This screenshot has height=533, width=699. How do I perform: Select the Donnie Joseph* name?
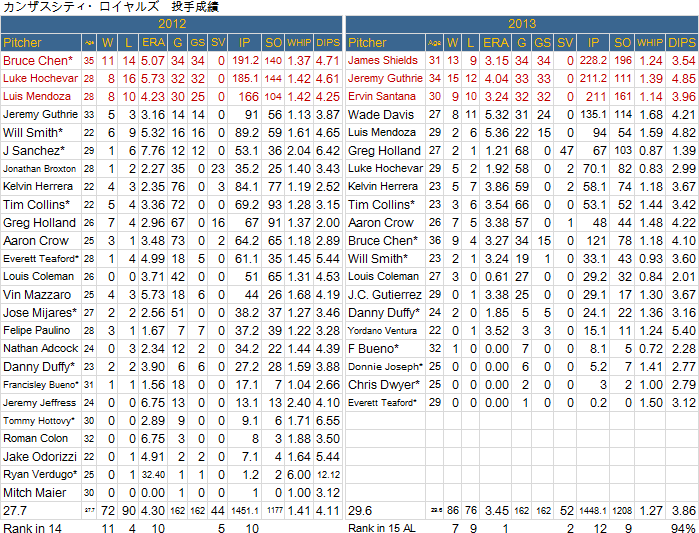[x=385, y=367]
